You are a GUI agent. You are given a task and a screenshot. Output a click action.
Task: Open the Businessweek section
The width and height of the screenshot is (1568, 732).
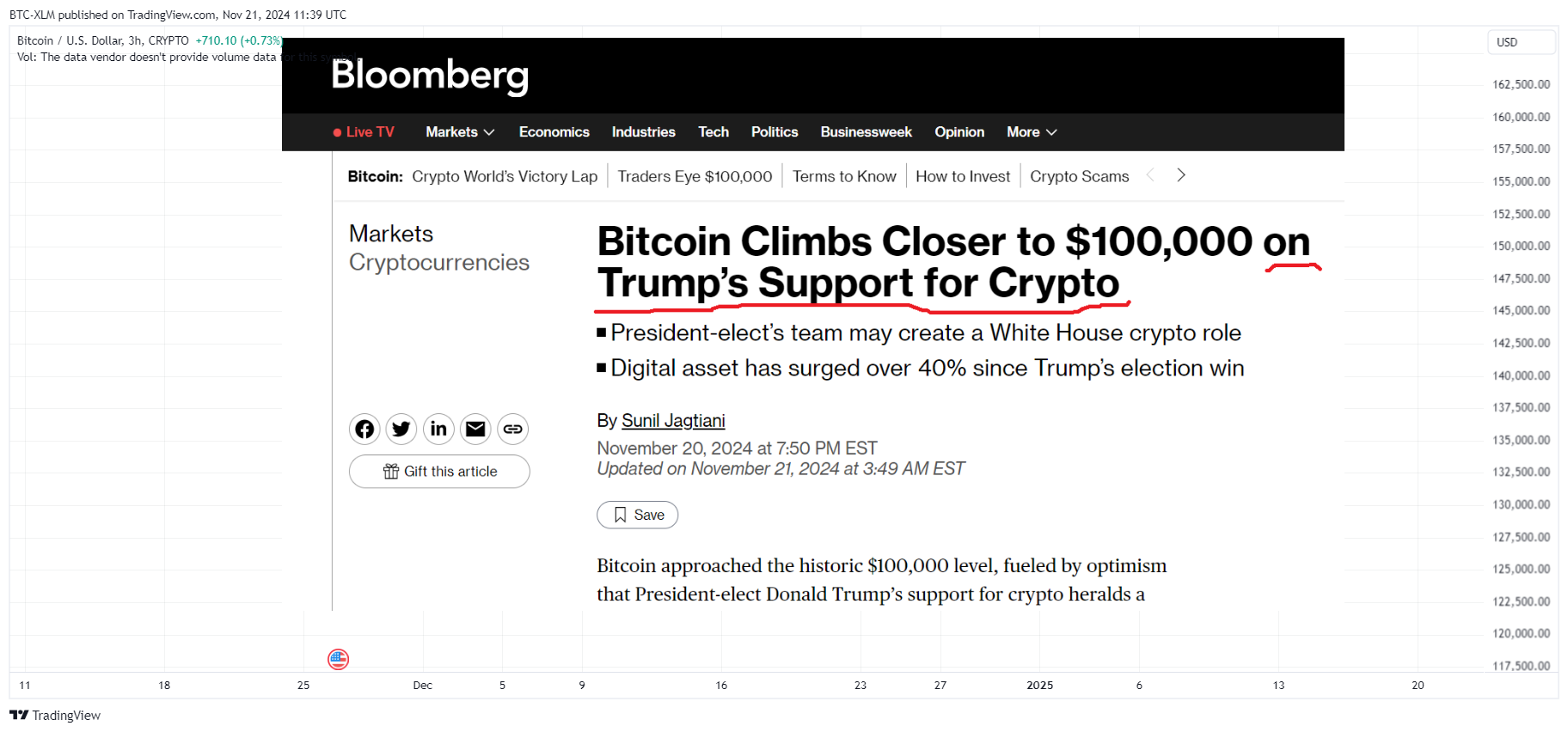866,131
